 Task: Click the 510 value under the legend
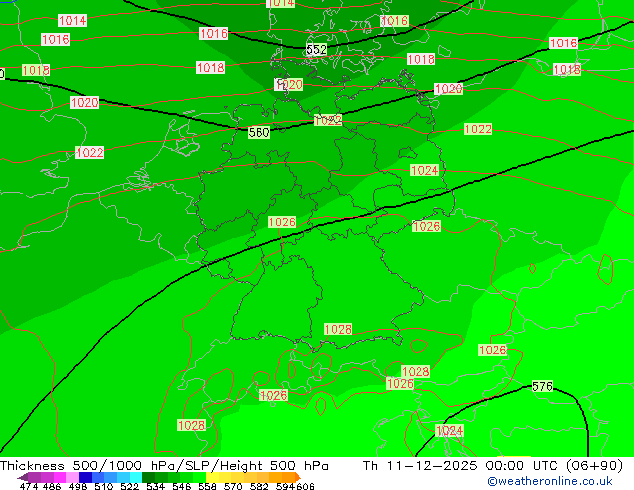[104, 486]
